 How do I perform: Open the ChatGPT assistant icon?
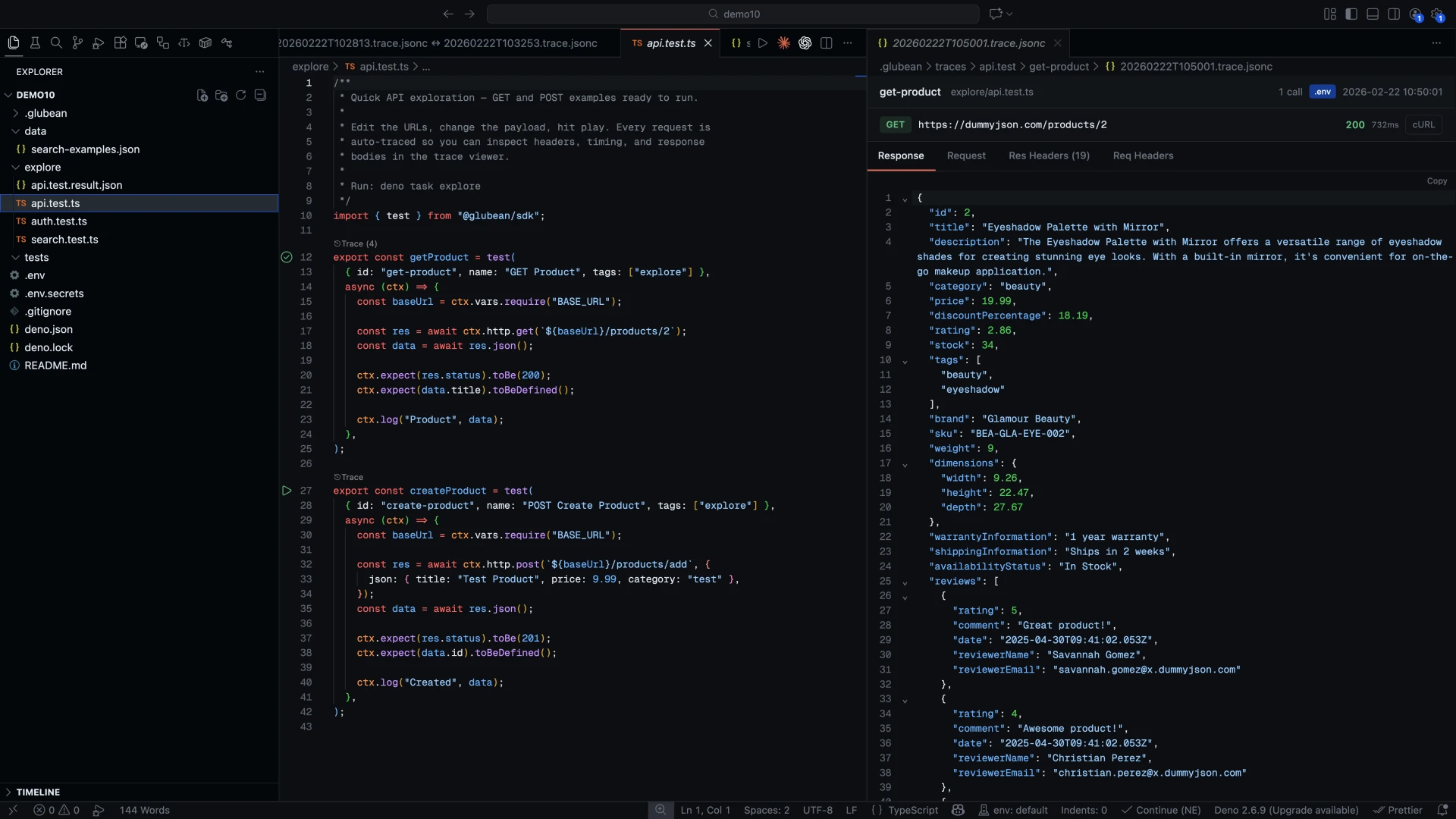click(805, 43)
